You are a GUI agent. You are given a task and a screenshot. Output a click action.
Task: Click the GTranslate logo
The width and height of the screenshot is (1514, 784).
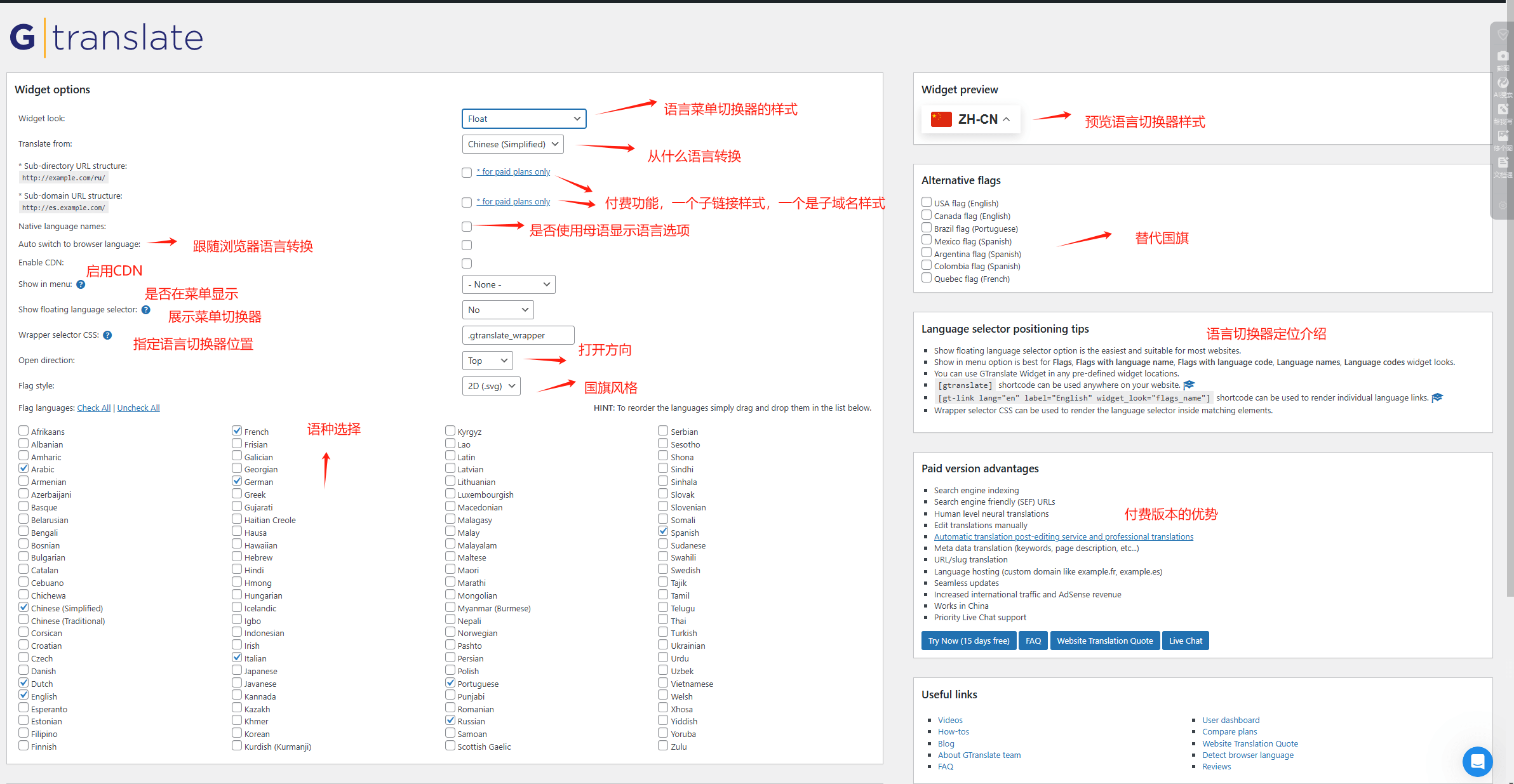tap(106, 37)
